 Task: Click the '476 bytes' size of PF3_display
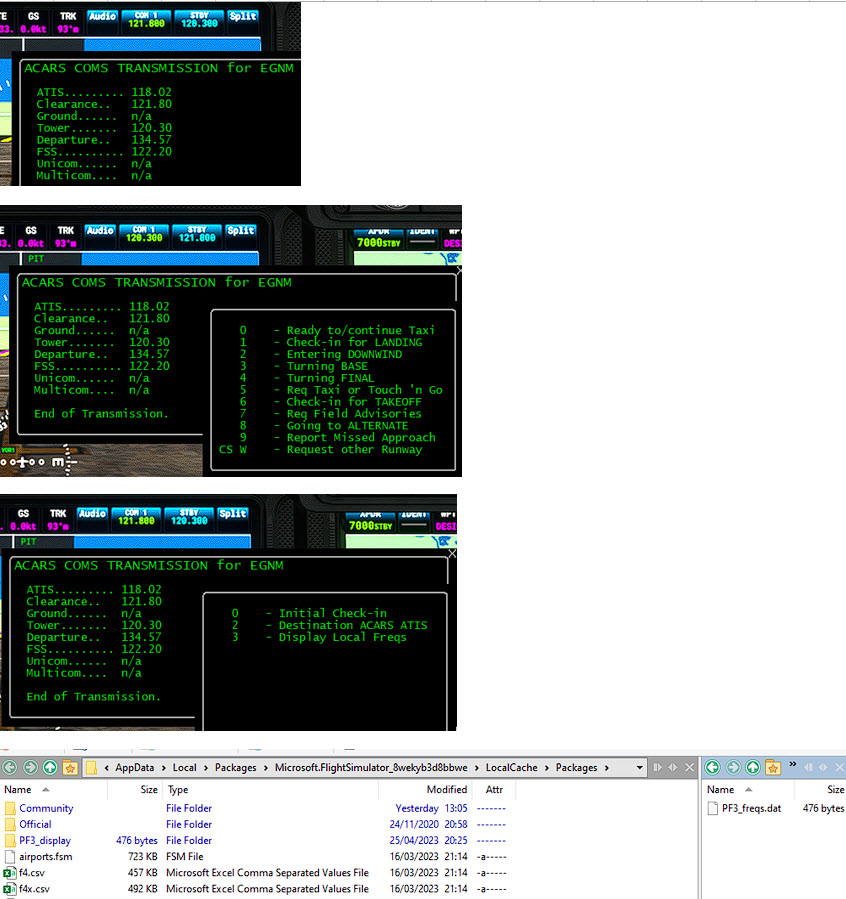(x=136, y=841)
